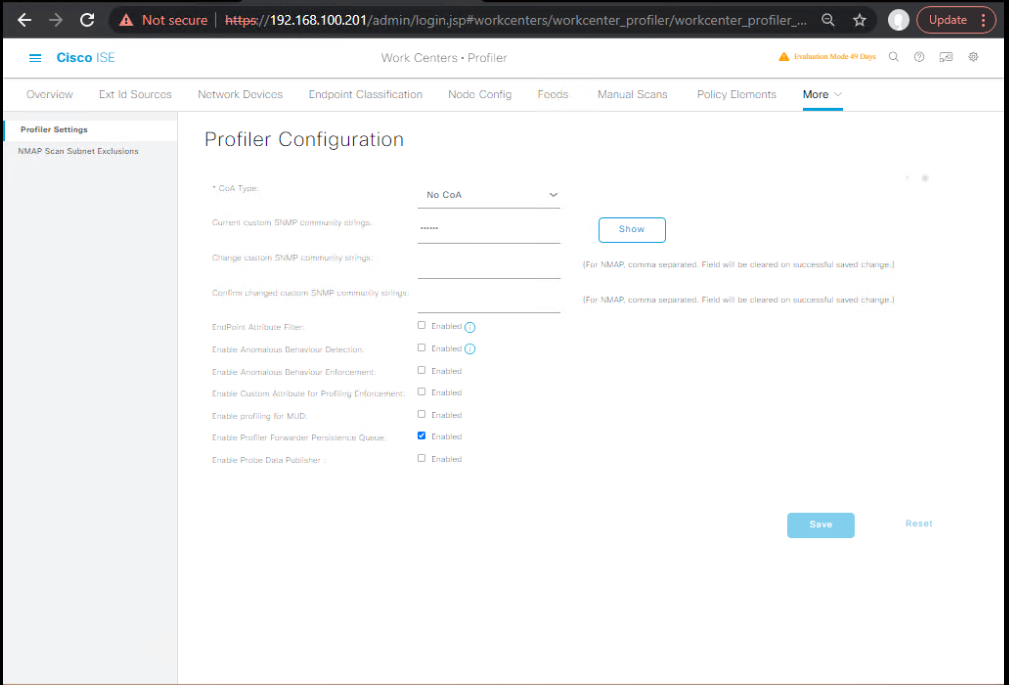
Task: Select Profiler Settings in the sidebar
Action: pyautogui.click(x=90, y=129)
